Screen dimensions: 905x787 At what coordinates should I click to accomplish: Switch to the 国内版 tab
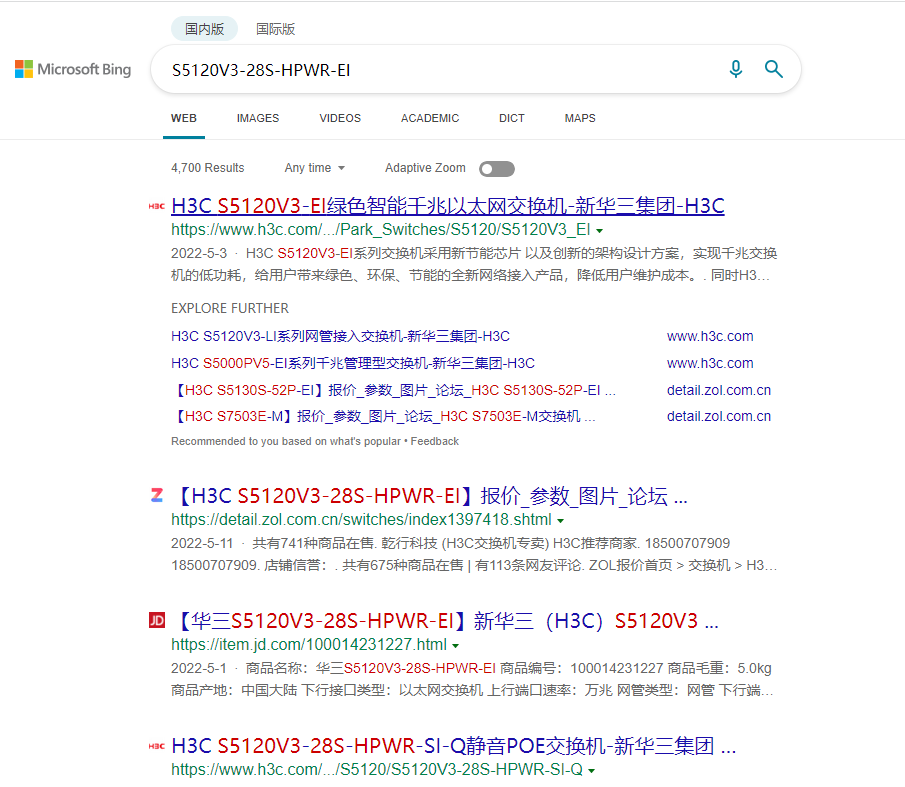click(204, 29)
